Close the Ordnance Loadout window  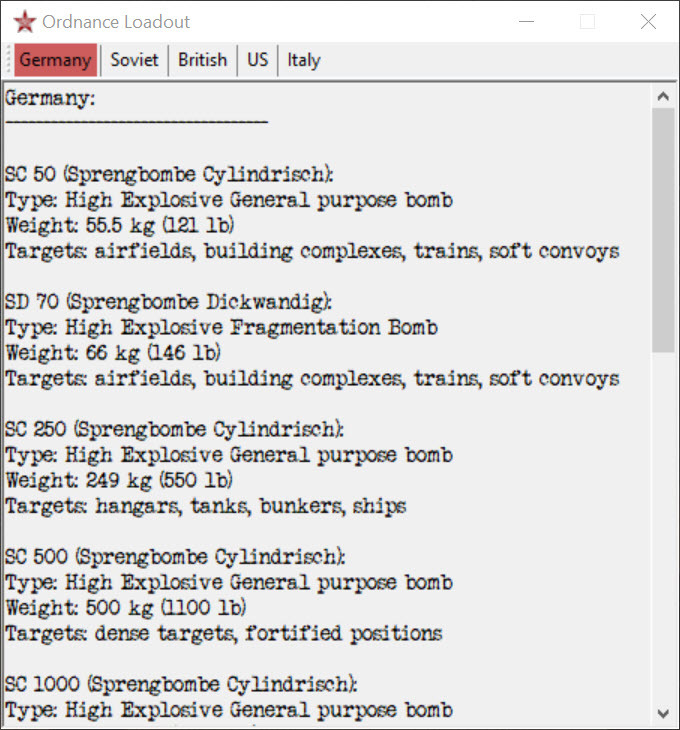point(648,22)
